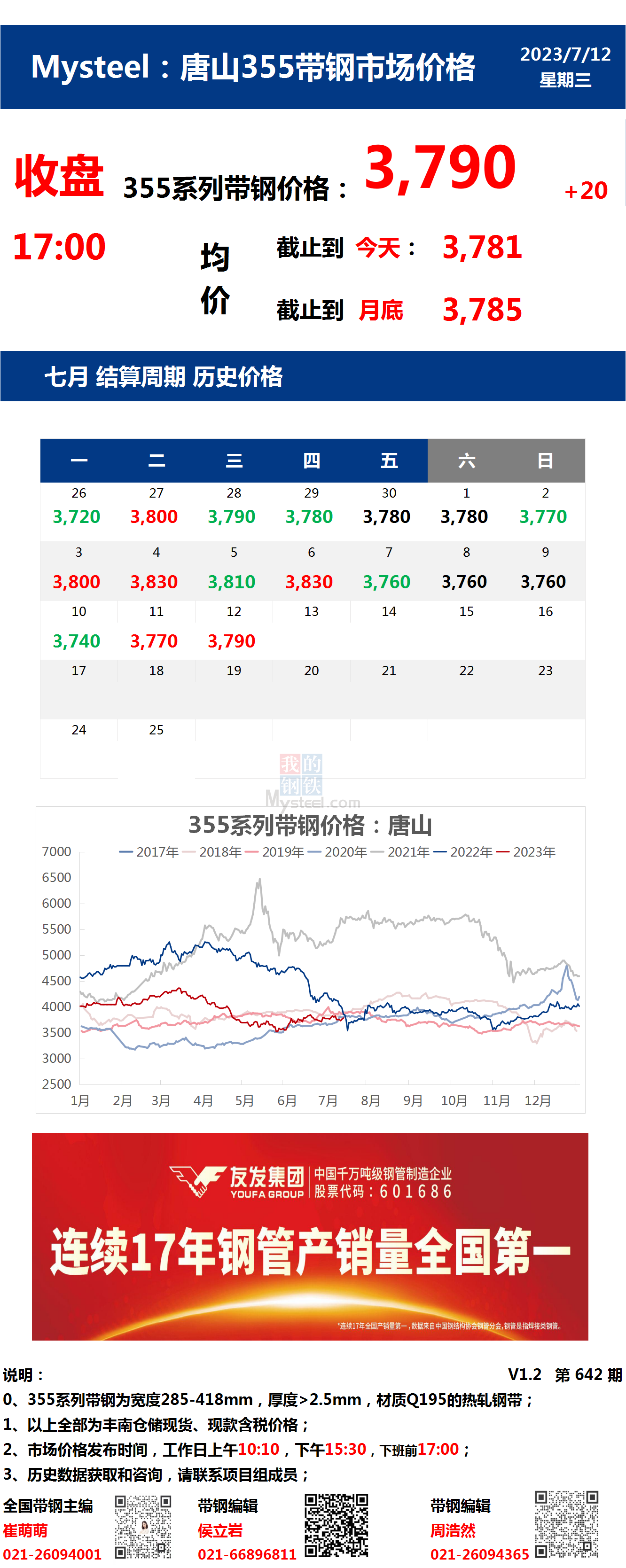Open the Youfa steel pipe ad banner
This screenshot has height=1568, width=626.
[310, 1236]
